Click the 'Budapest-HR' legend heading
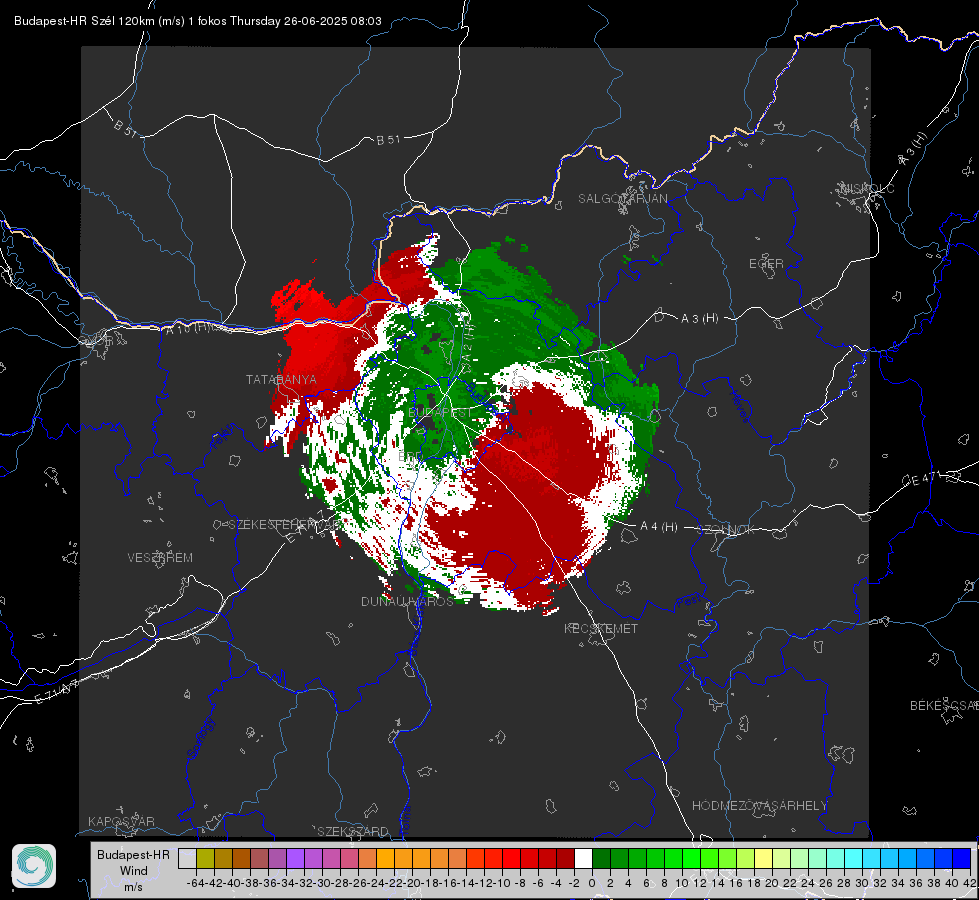 point(133,854)
